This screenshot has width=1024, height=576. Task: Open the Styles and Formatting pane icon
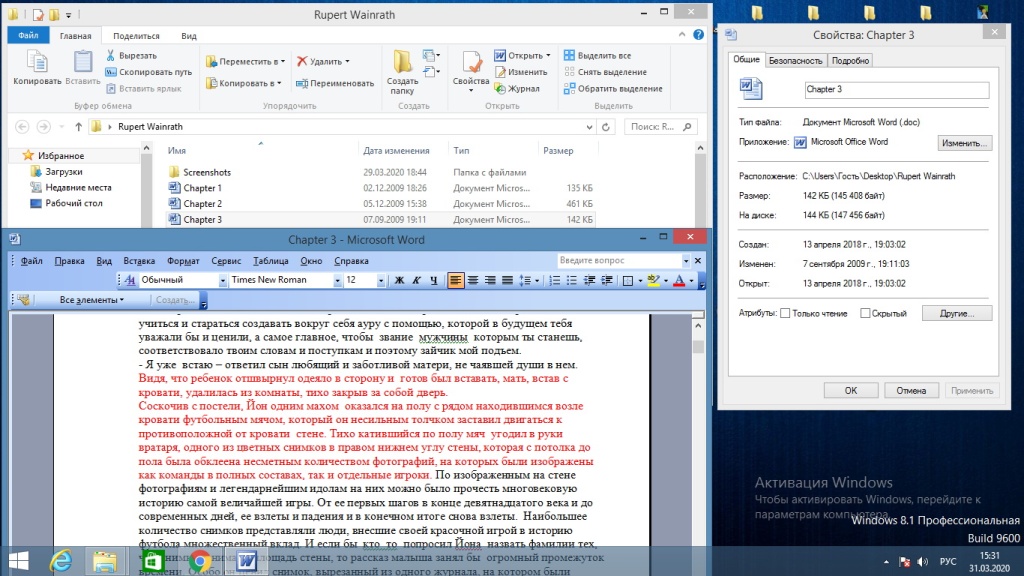130,280
